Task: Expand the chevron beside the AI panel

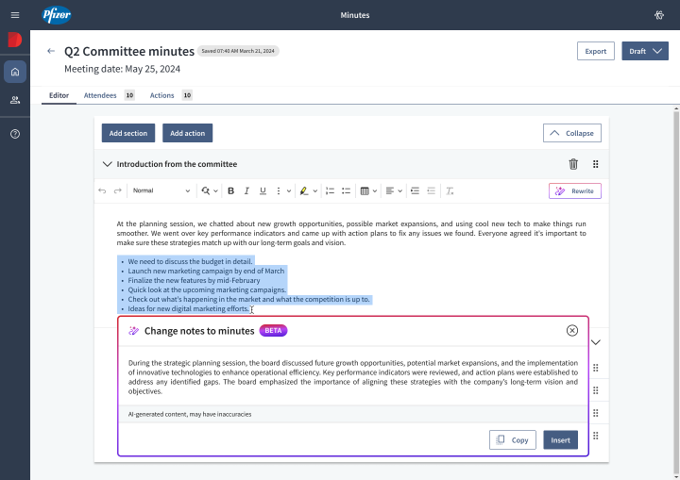Action: (596, 342)
